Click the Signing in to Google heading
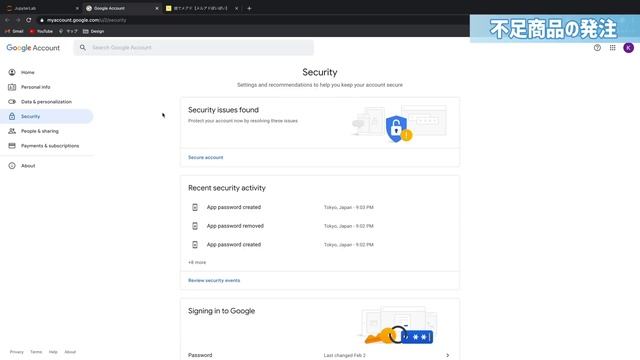Viewport: 640px width, 360px height. 221,311
